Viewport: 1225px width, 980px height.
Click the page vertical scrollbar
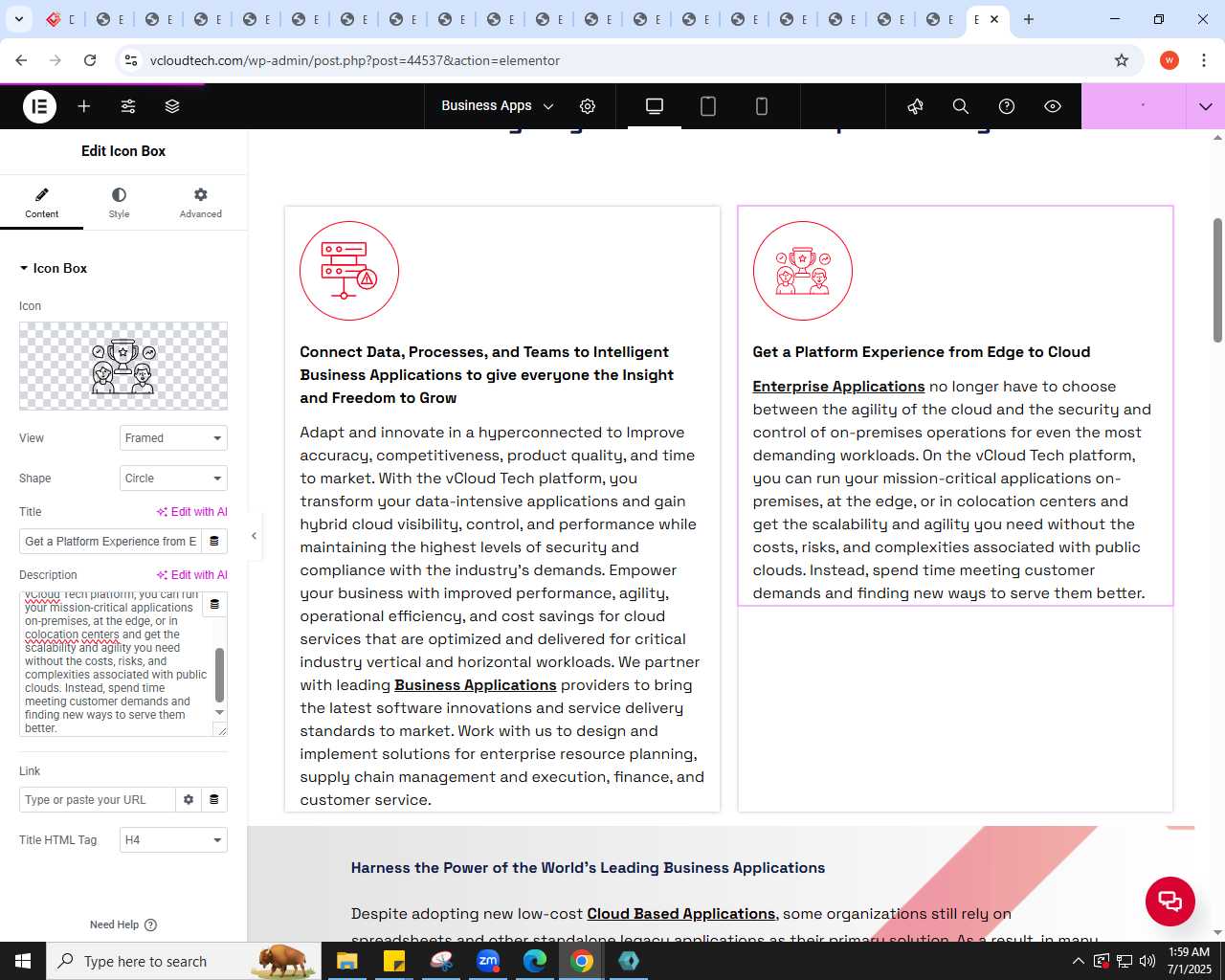(1217, 280)
